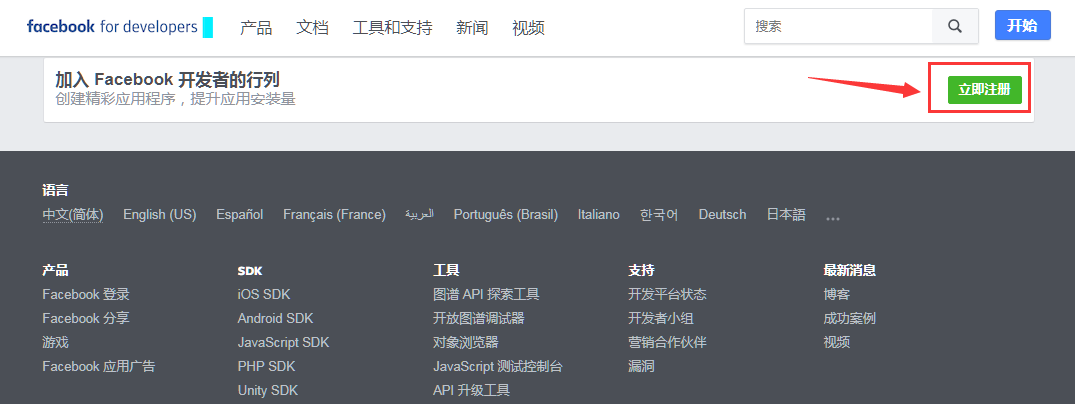Screen dimensions: 1075x404
Task: Open 对象浏览器 link
Action: coord(466,342)
